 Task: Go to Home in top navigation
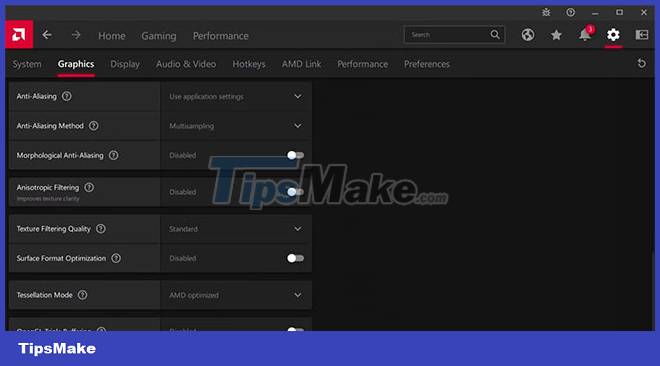[112, 36]
